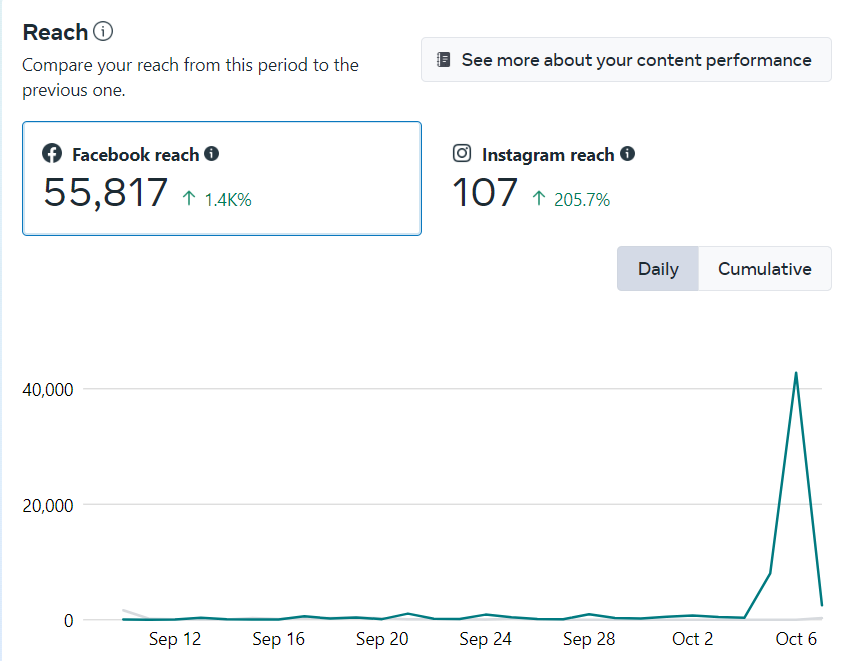Click green up arrow beside 205.7%
This screenshot has width=847, height=661.
539,199
